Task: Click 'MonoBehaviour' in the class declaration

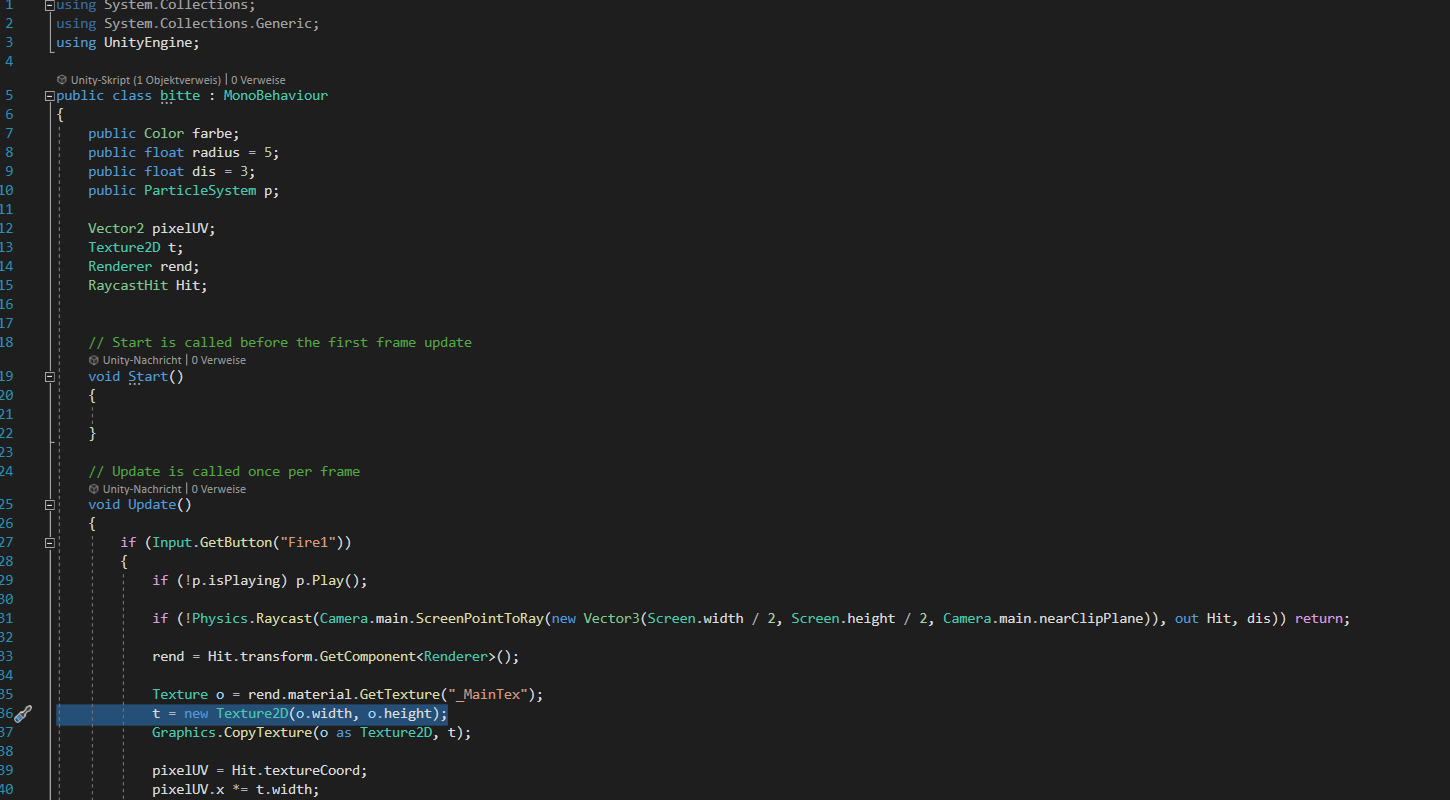Action: pyautogui.click(x=275, y=95)
